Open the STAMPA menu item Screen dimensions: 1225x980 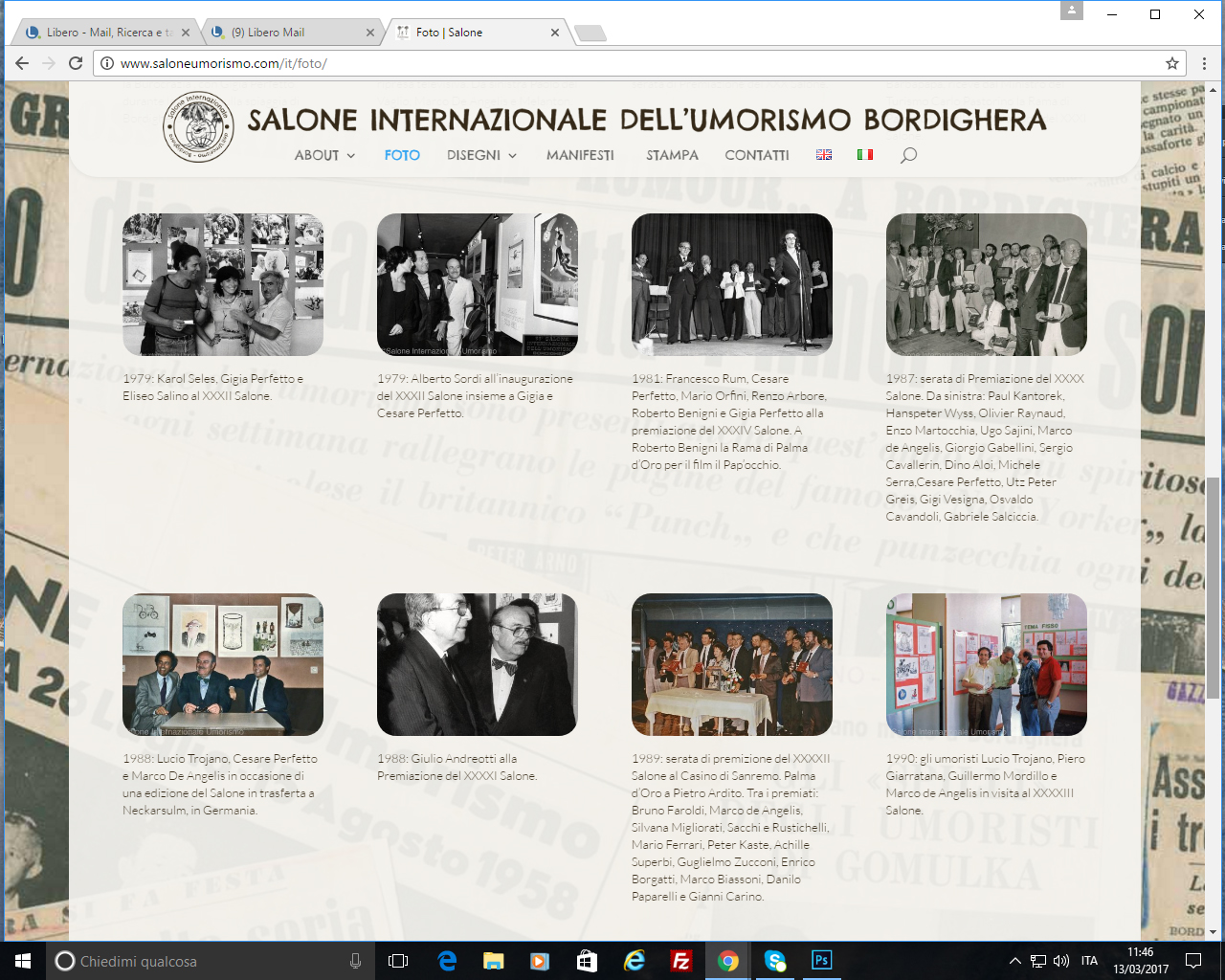(672, 155)
